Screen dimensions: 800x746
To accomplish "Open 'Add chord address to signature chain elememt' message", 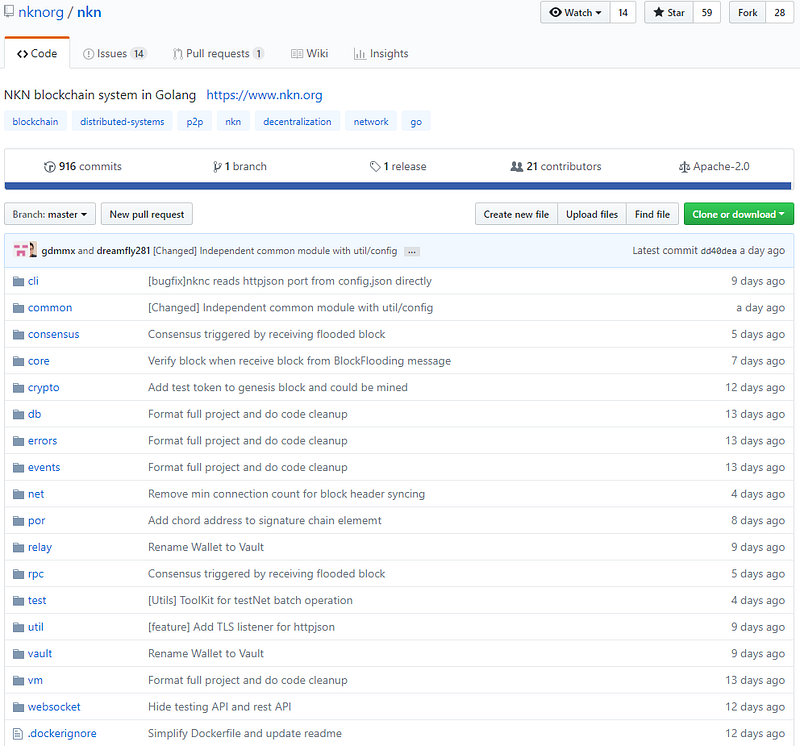I will pyautogui.click(x=264, y=520).
